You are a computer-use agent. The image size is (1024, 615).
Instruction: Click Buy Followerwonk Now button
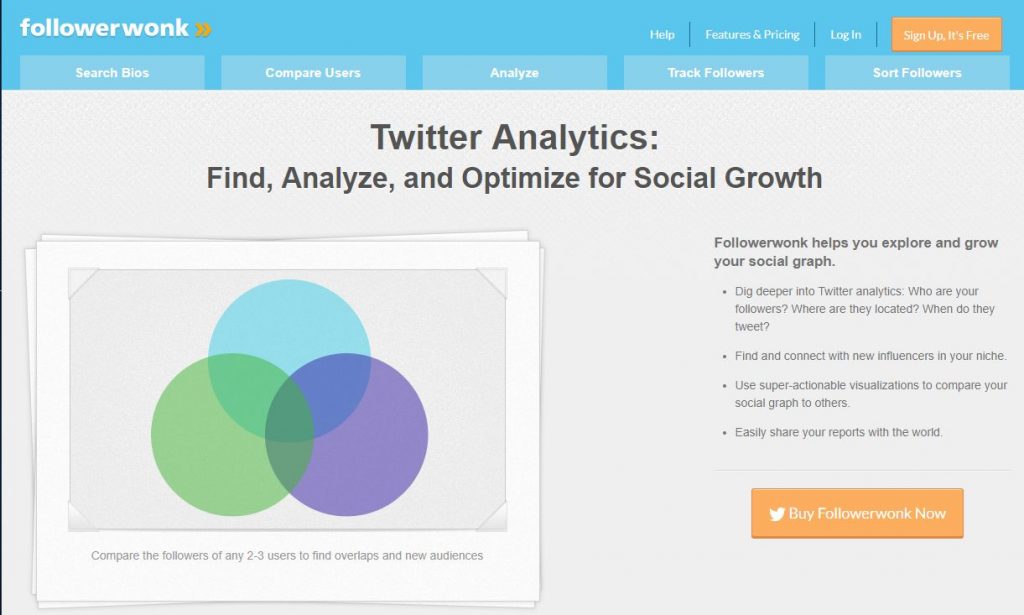(x=857, y=513)
